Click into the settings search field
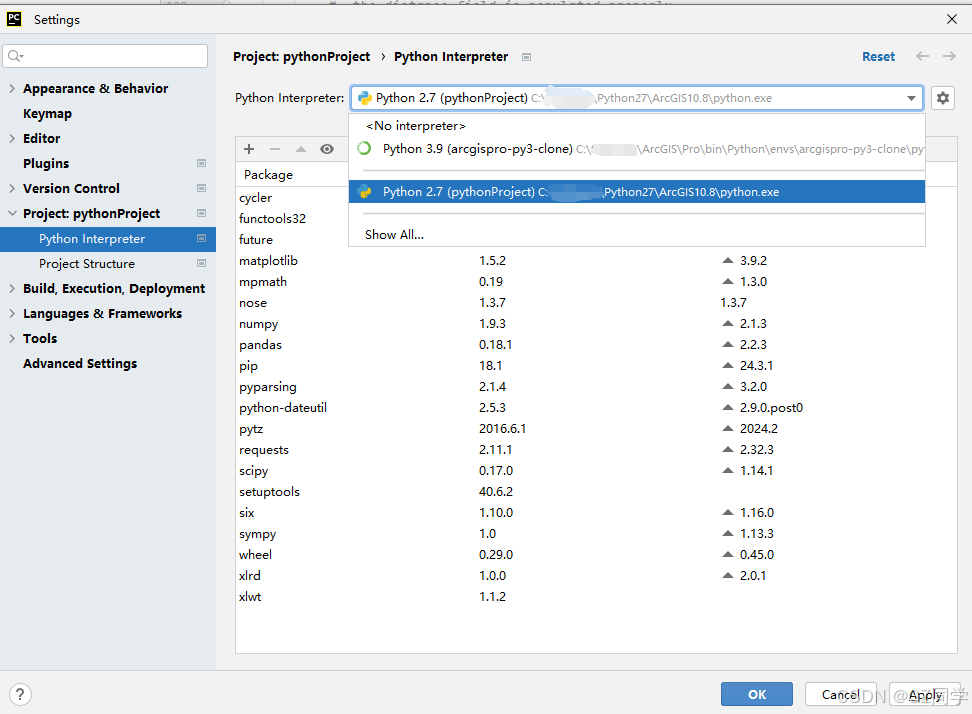The image size is (972, 714). (105, 56)
